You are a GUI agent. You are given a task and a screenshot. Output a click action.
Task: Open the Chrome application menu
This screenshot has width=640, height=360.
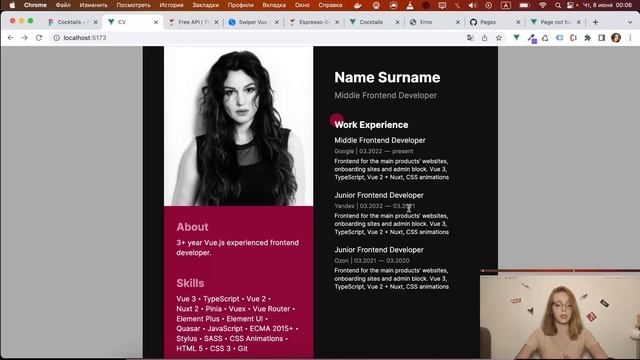click(35, 5)
